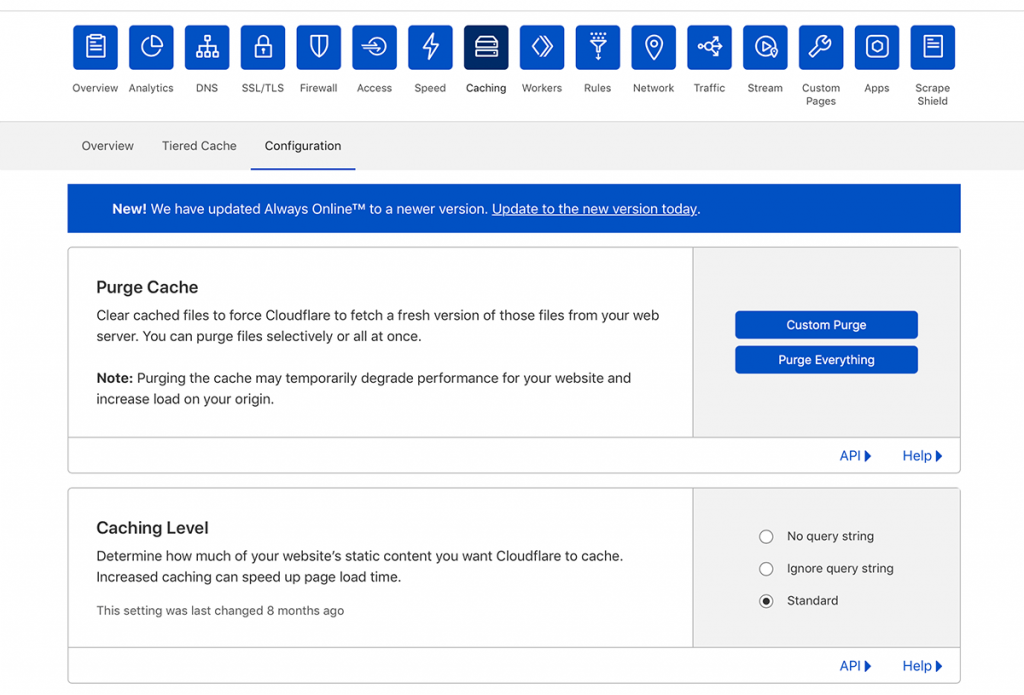Select the DNS icon
This screenshot has width=1024, height=695.
point(206,46)
